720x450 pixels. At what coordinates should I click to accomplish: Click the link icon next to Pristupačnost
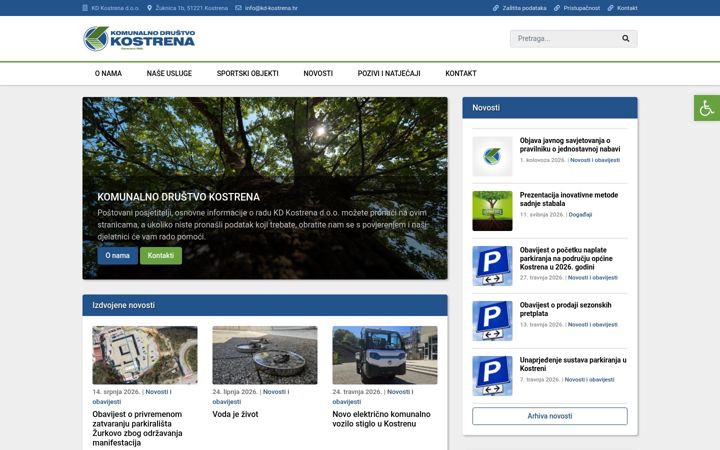tap(557, 8)
